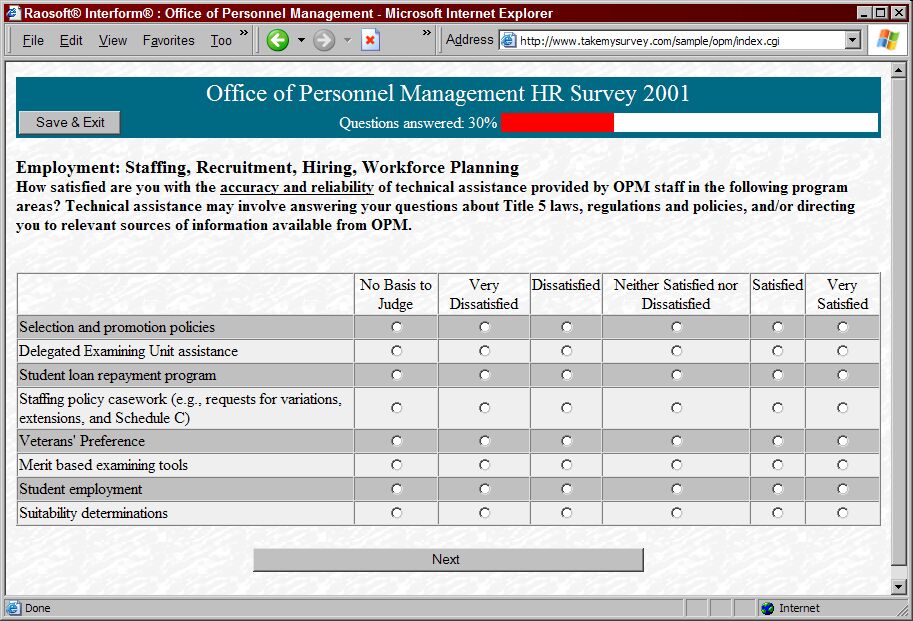Screen dimensions: 913x621
Task: Select No Basis to Judge for Staffing policy casework
Action: click(x=397, y=408)
